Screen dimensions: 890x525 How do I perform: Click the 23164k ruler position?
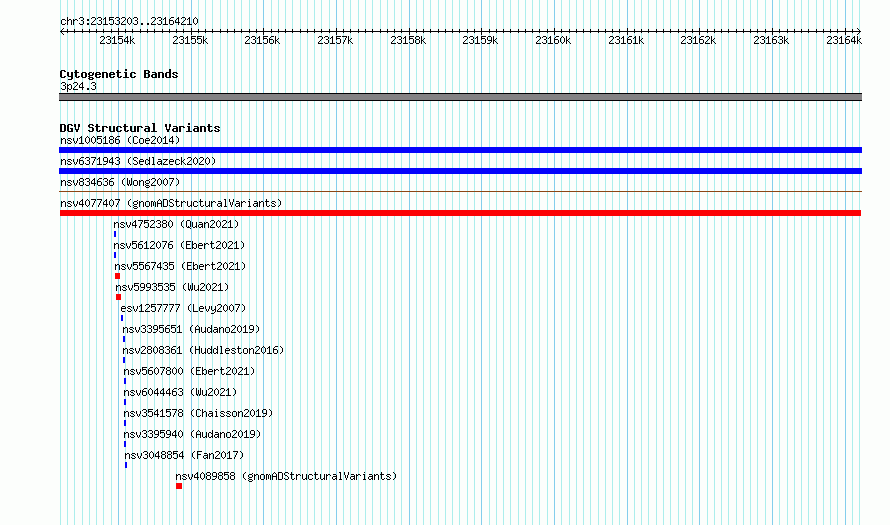[x=844, y=40]
